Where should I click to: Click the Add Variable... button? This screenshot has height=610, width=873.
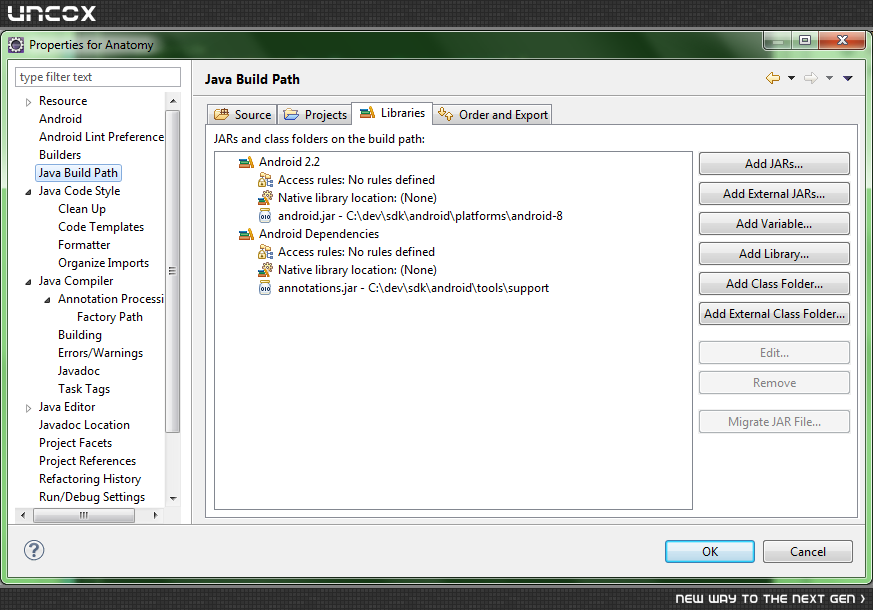[x=774, y=224]
